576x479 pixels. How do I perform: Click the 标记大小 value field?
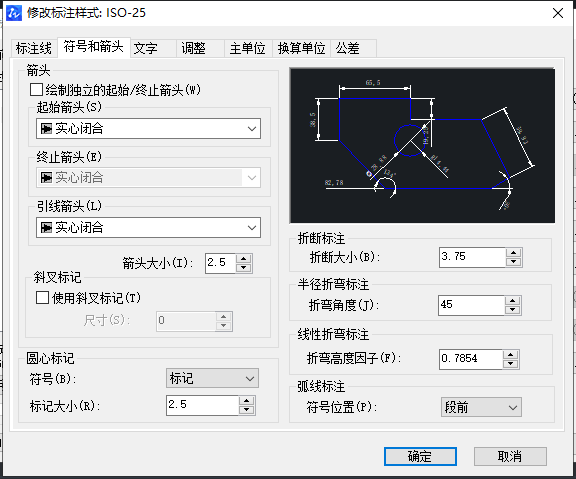tap(202, 406)
